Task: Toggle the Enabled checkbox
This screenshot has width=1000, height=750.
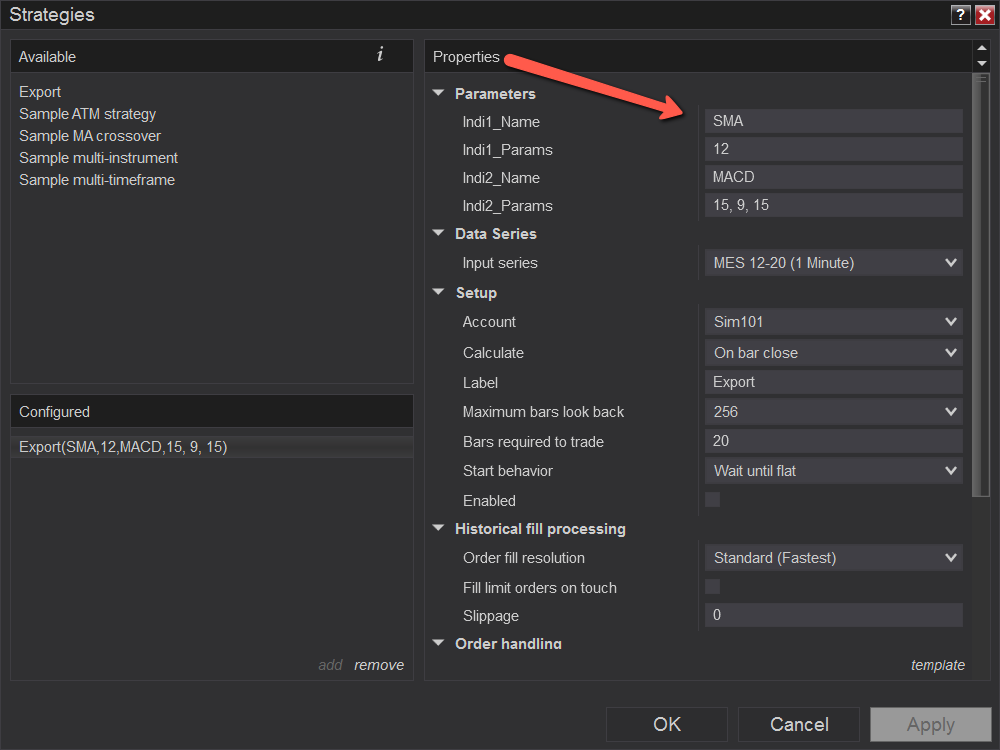Action: coord(712,499)
